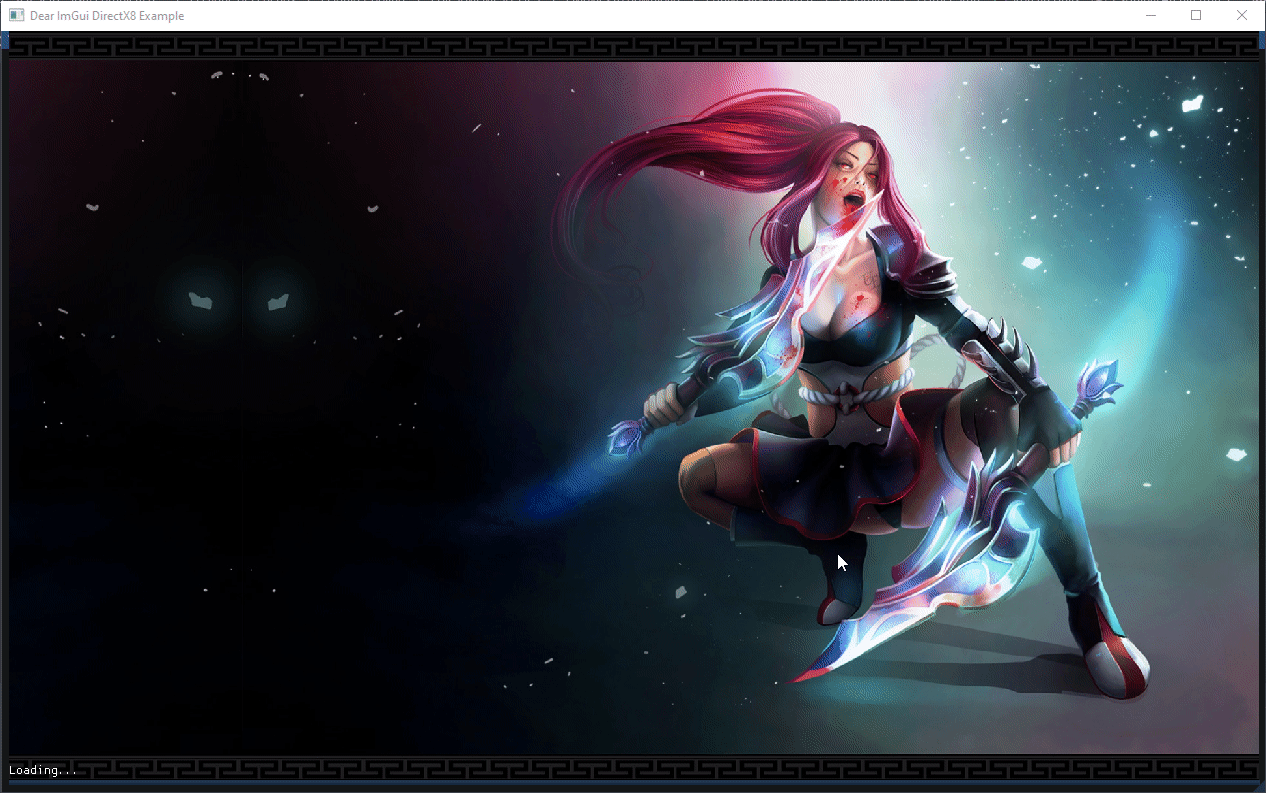Image resolution: width=1266 pixels, height=793 pixels.
Task: Maximize the Dear ImGui DirectX8 window
Action: click(1196, 16)
